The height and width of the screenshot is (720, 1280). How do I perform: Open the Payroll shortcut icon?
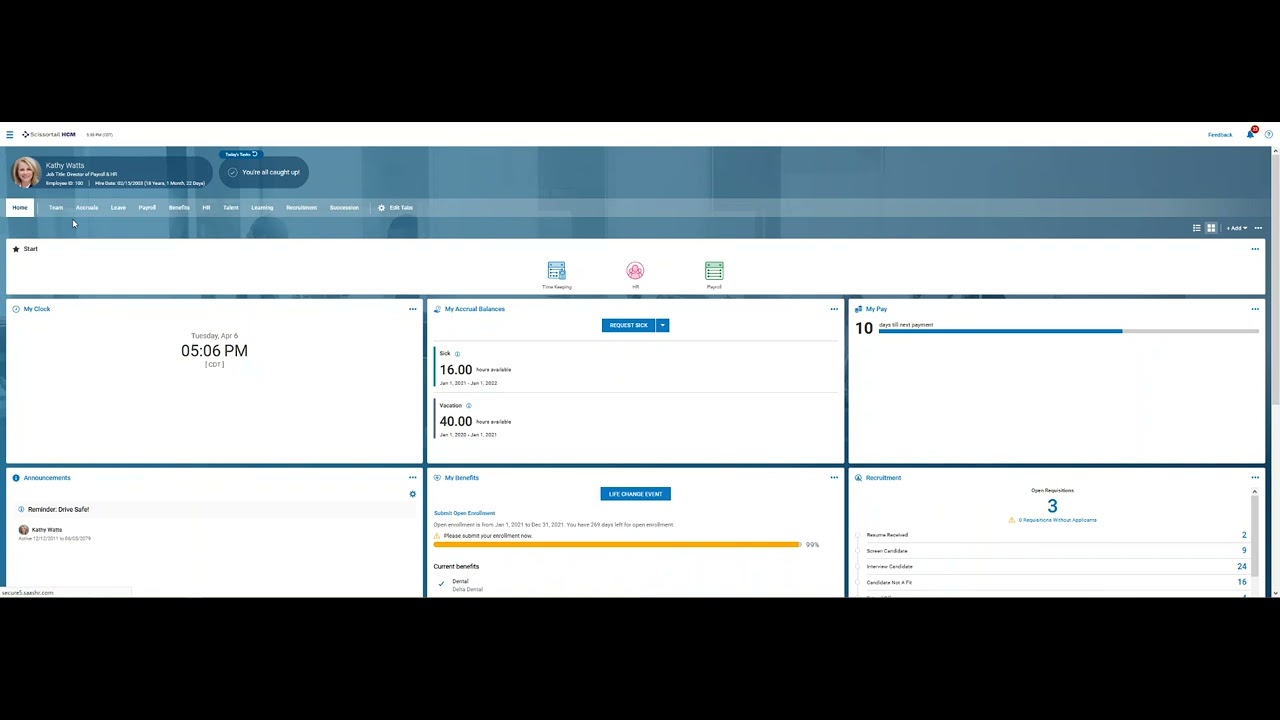(714, 271)
